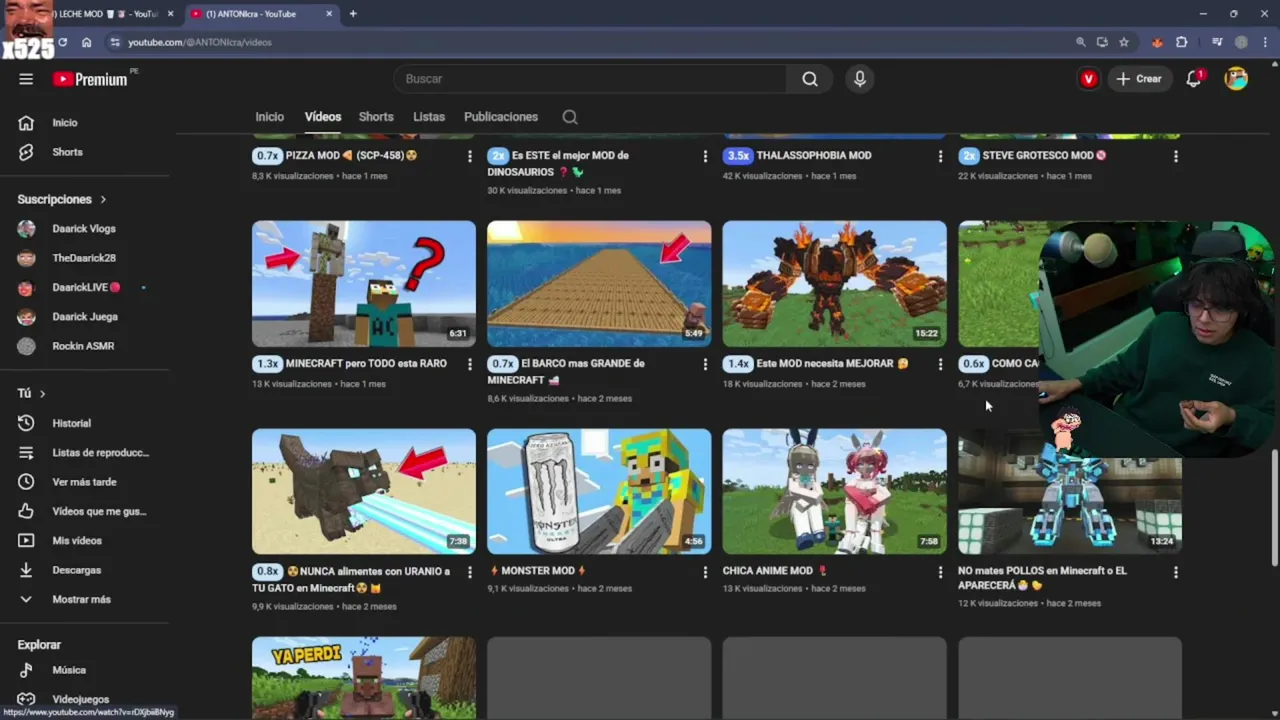This screenshot has height=720, width=1280.
Task: Open the account avatar menu
Action: pyautogui.click(x=1236, y=79)
